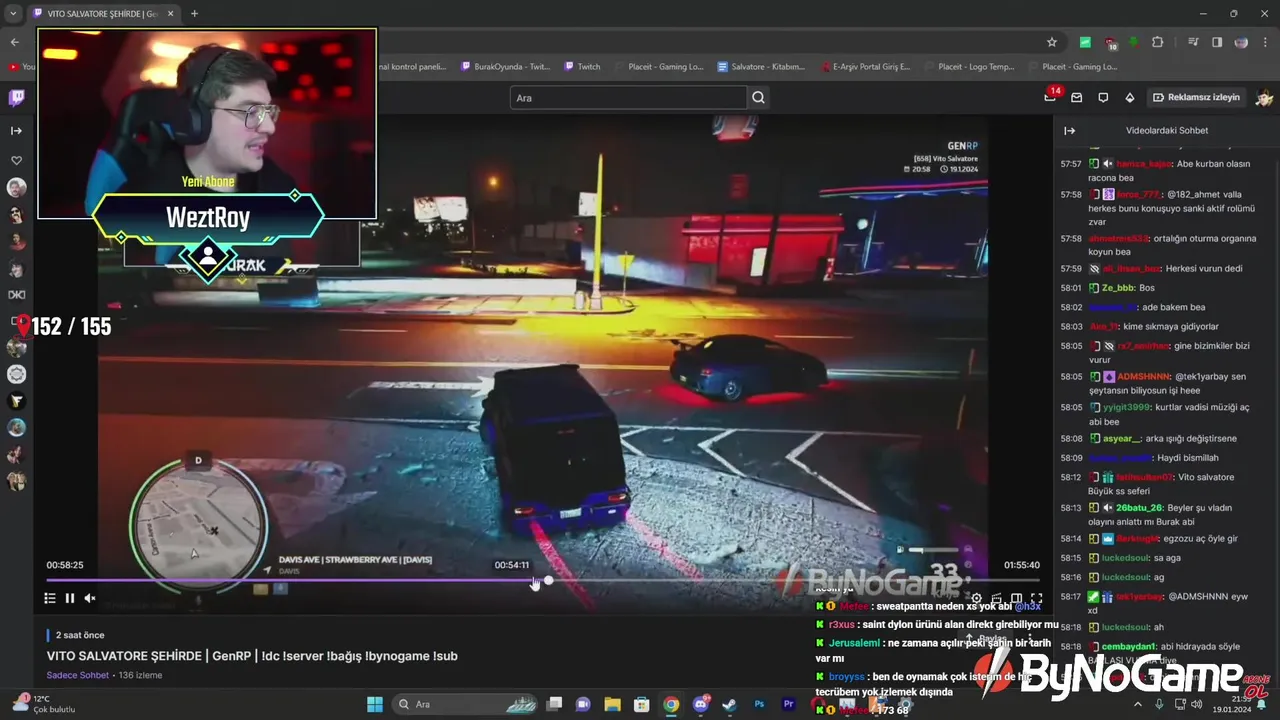Open the Twitch home logo
1280x720 pixels.
17,98
